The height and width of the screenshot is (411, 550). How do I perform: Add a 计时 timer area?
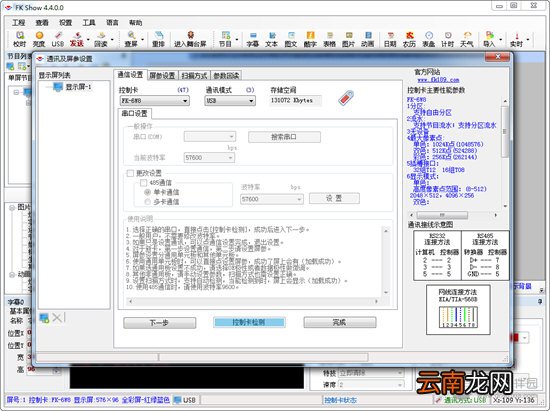click(448, 39)
